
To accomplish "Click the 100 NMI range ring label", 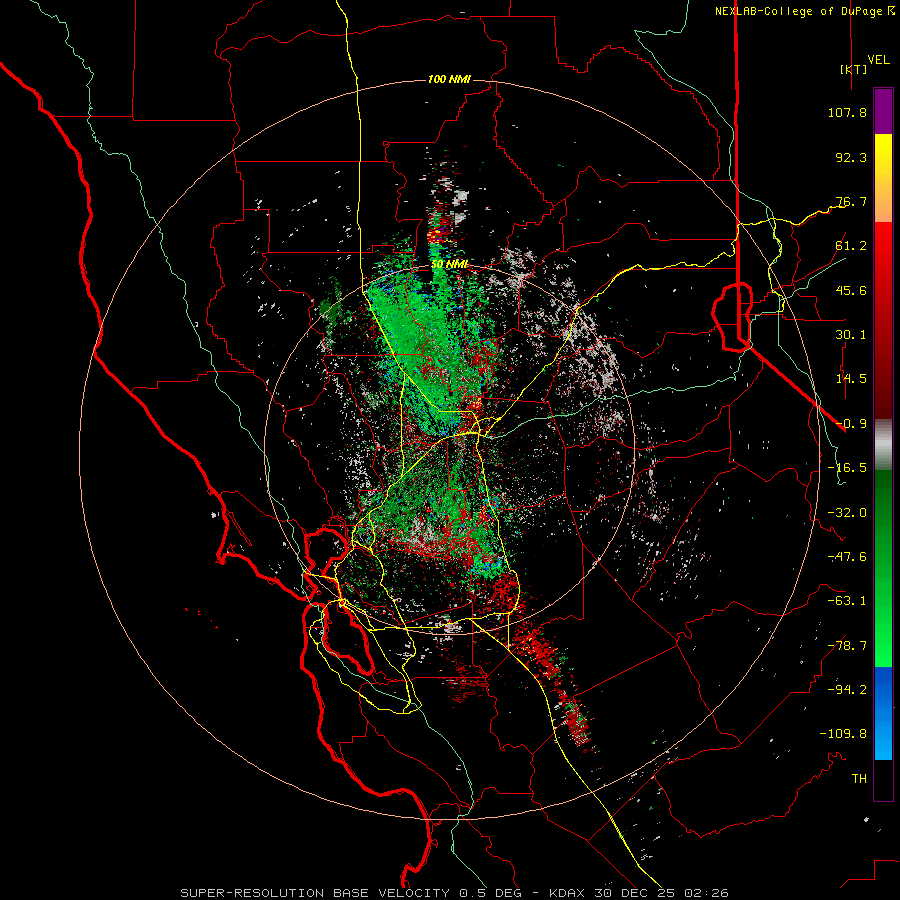I will 449,79.
